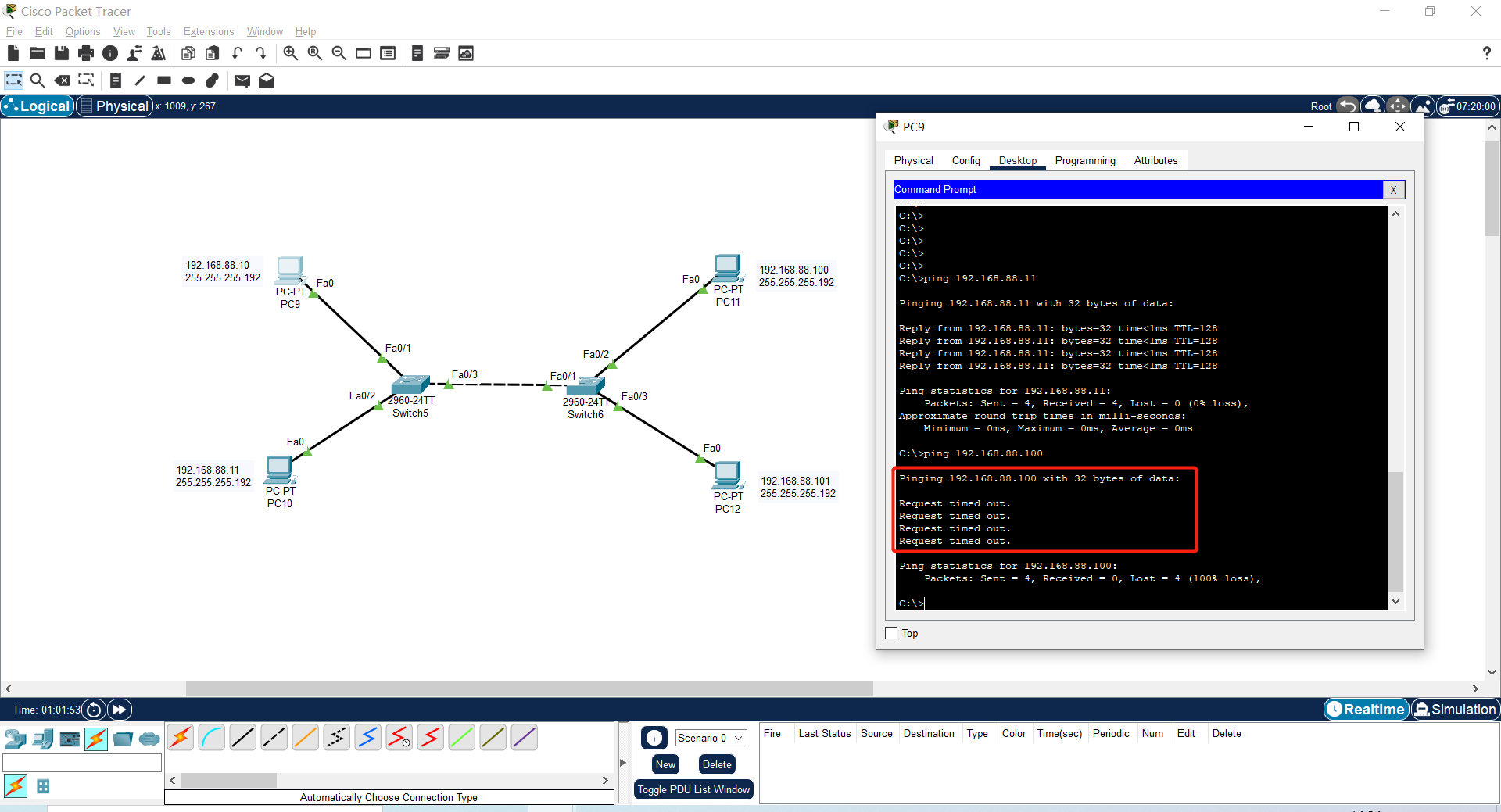Screen dimensions: 1501x812
Task: Redo the last action
Action: (x=261, y=53)
